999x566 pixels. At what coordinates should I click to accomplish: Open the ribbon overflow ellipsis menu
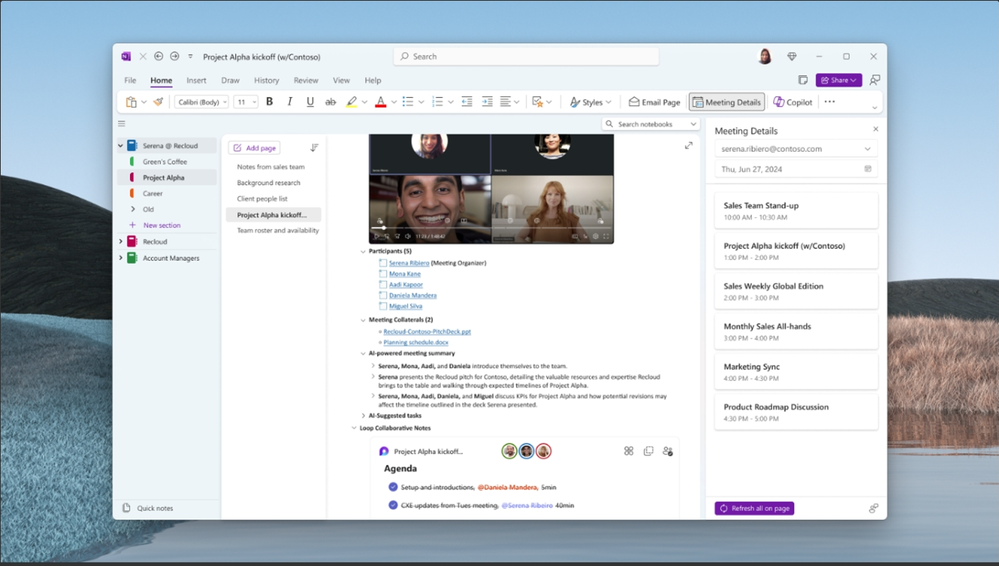[830, 101]
